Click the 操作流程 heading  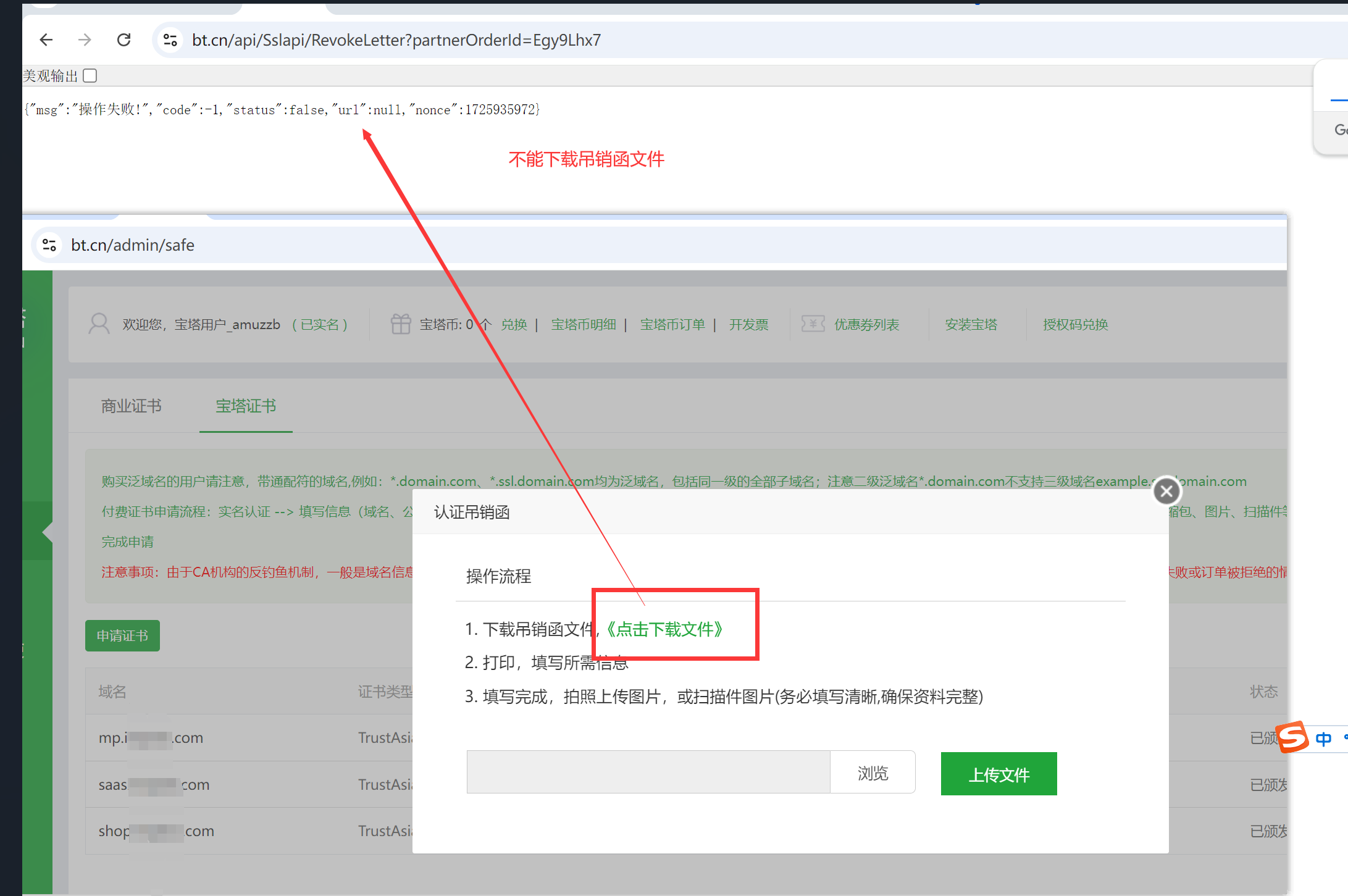(498, 576)
